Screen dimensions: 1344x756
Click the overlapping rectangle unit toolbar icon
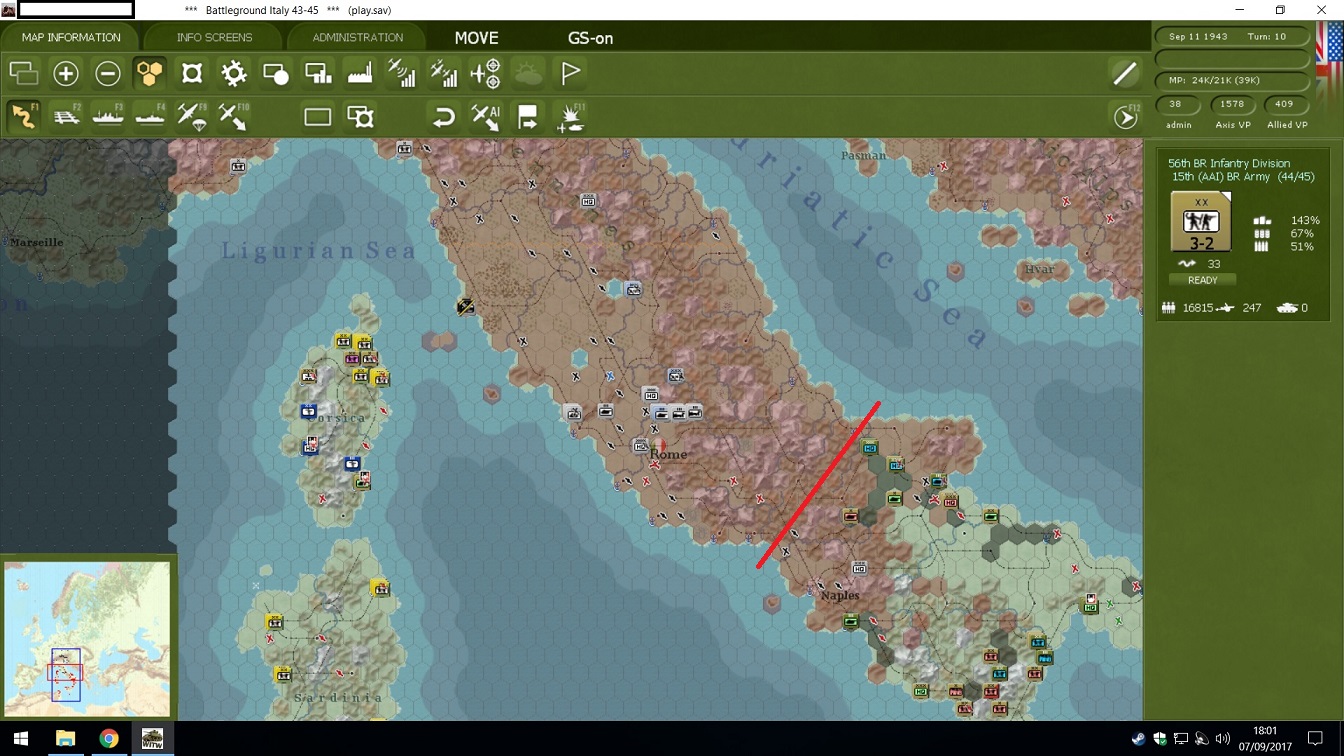click(x=360, y=117)
